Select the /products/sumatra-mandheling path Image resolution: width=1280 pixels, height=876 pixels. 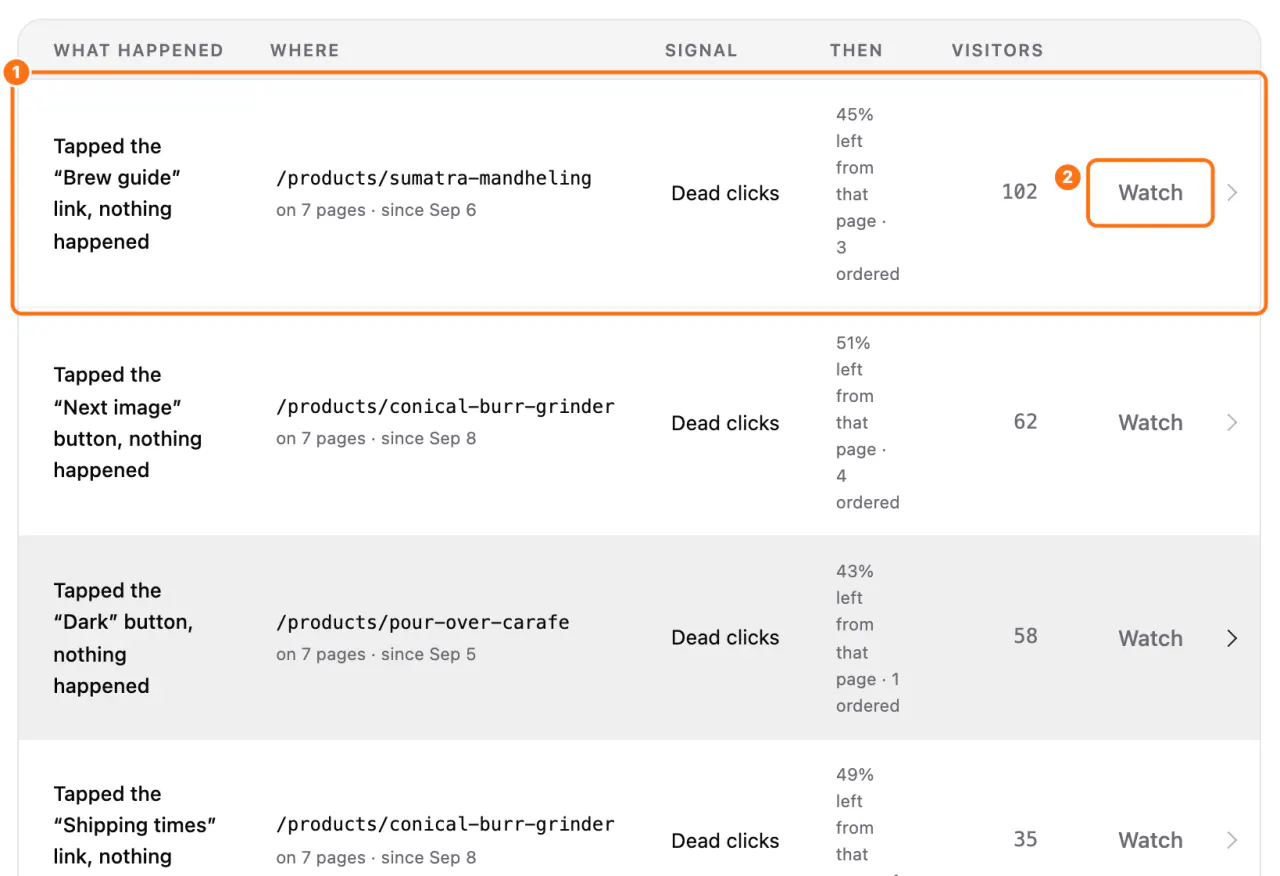tap(434, 178)
